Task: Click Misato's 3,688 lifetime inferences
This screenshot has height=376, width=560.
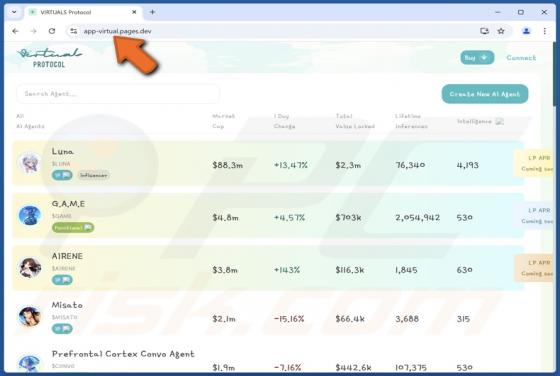Action: (x=407, y=319)
